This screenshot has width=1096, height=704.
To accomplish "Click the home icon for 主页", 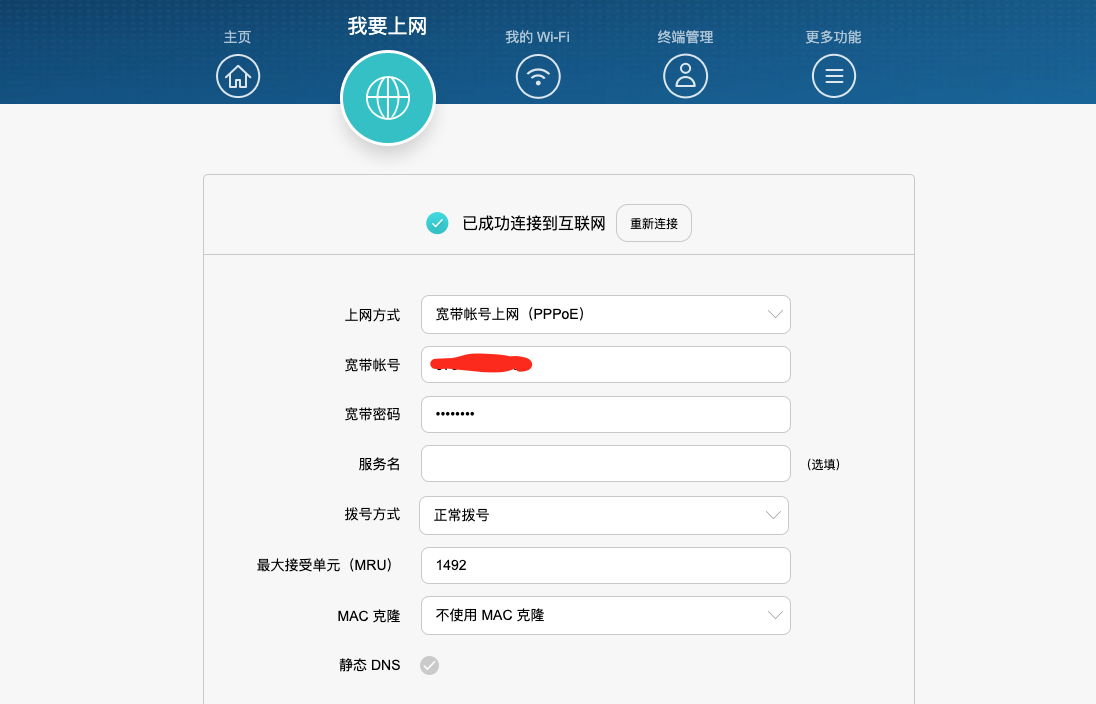I will pos(237,76).
